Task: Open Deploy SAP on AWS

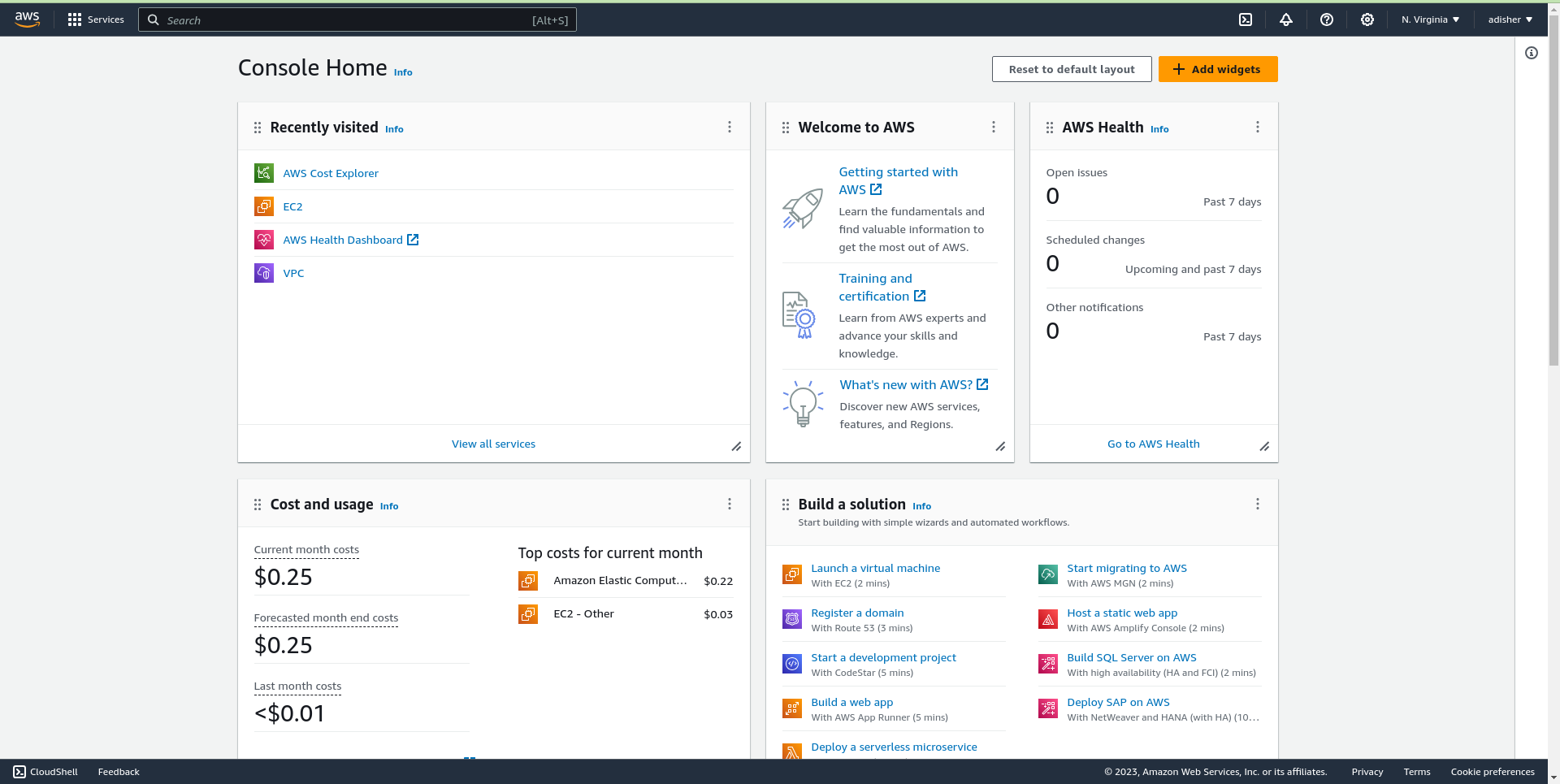Action: [x=1119, y=702]
